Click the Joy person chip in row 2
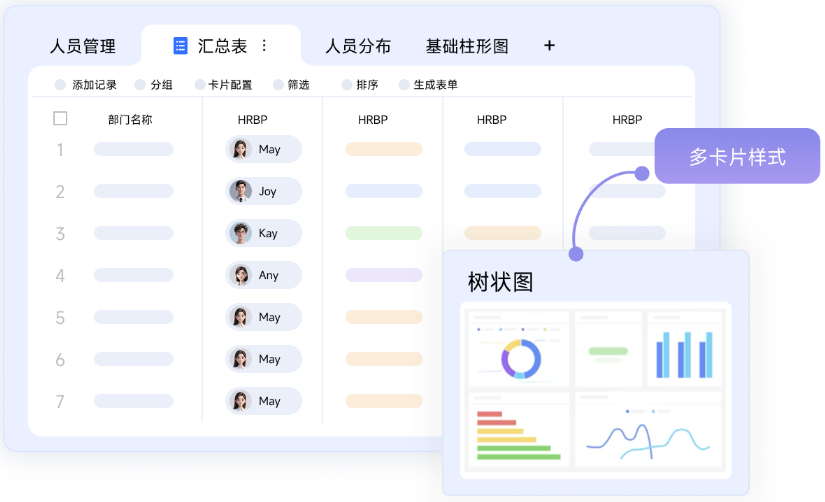The height and width of the screenshot is (502, 825). pyautogui.click(x=264, y=191)
